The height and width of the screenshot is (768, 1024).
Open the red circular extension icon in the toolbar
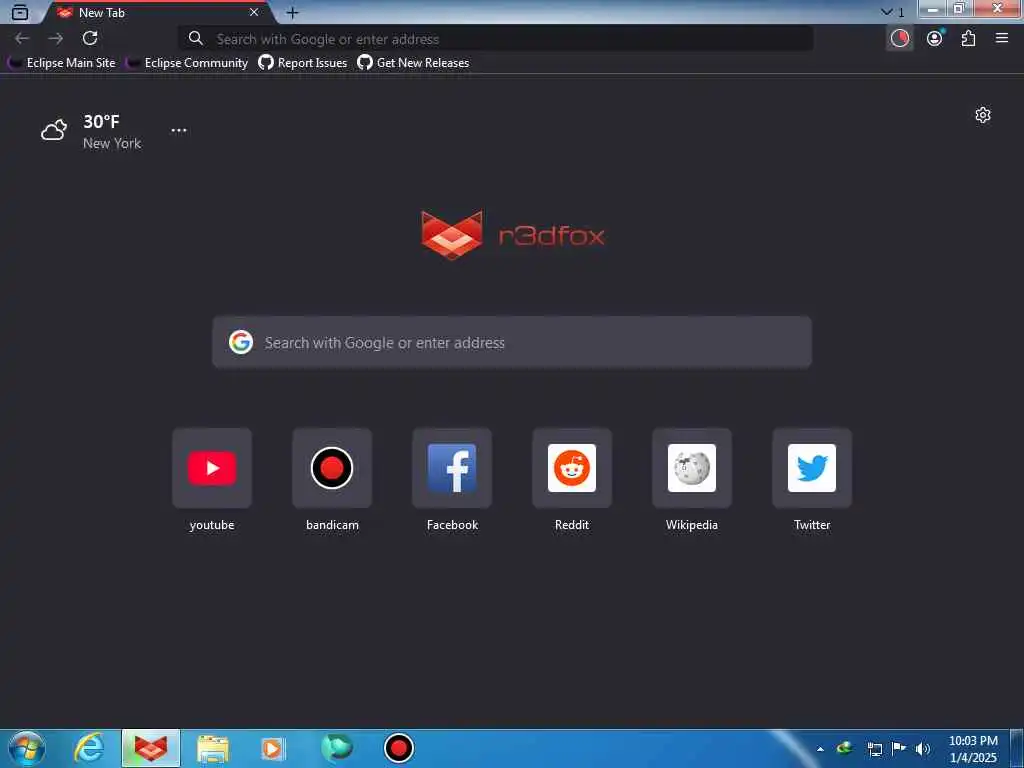(x=900, y=39)
